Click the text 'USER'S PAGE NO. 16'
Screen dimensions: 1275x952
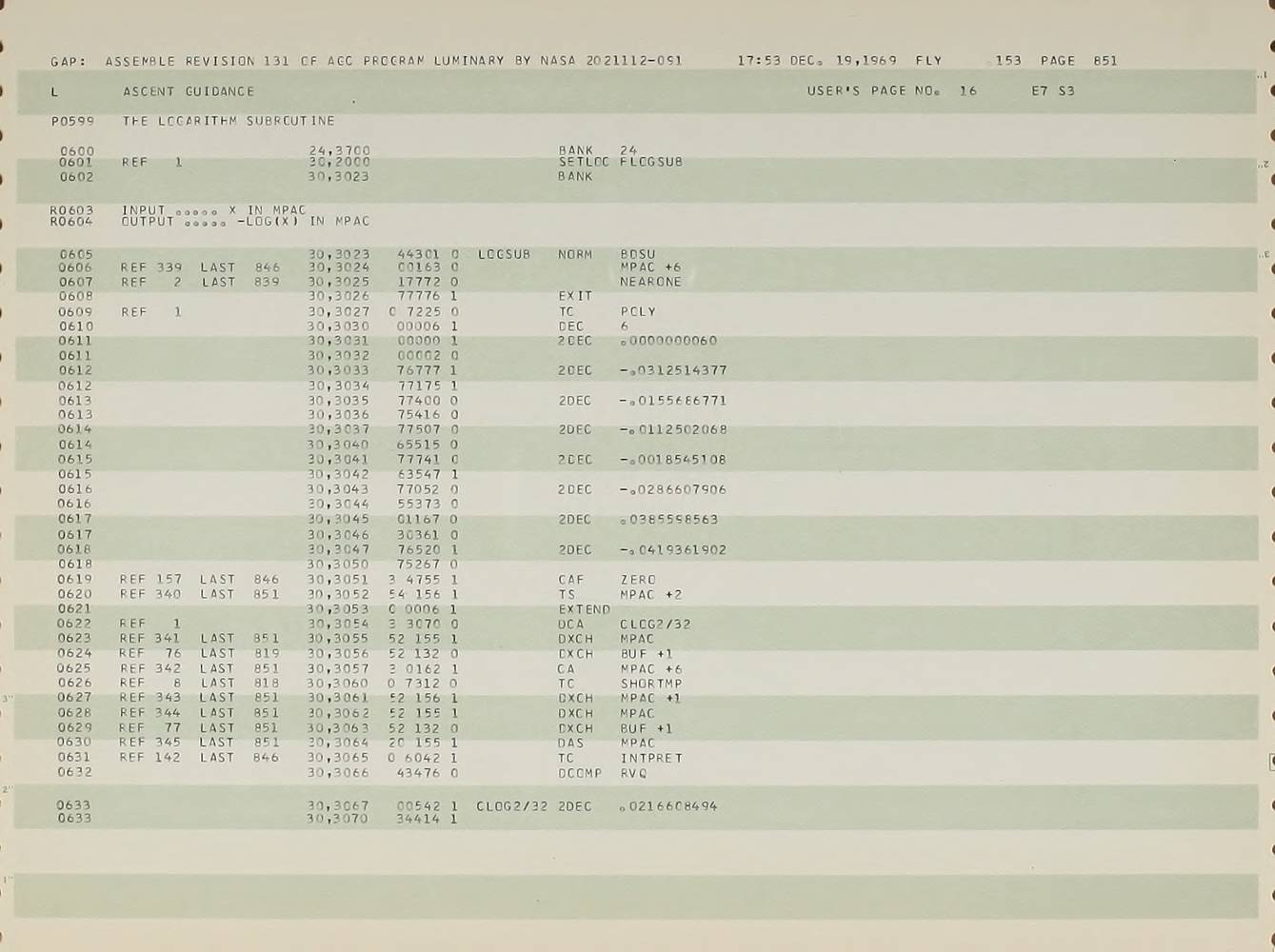coord(892,91)
